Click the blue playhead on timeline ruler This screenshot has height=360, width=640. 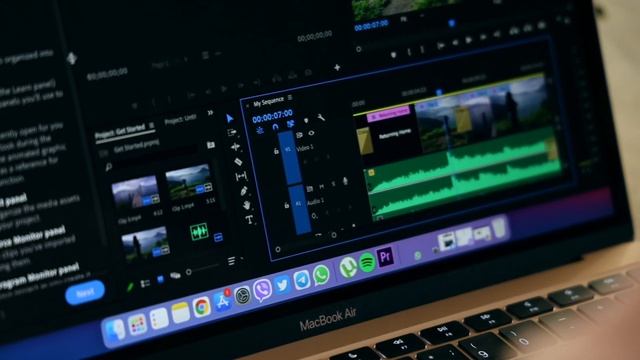click(x=439, y=93)
